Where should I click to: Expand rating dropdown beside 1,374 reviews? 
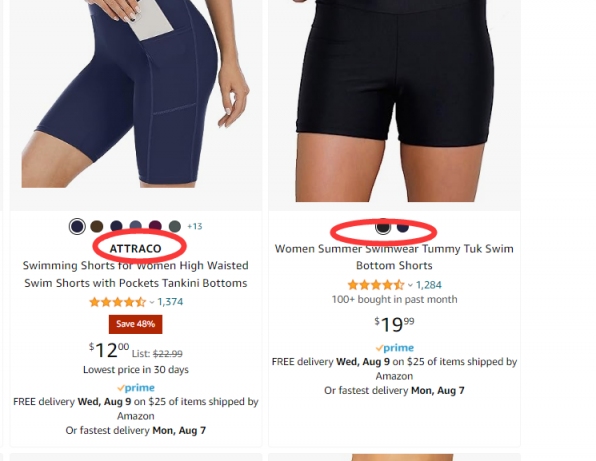(x=152, y=303)
